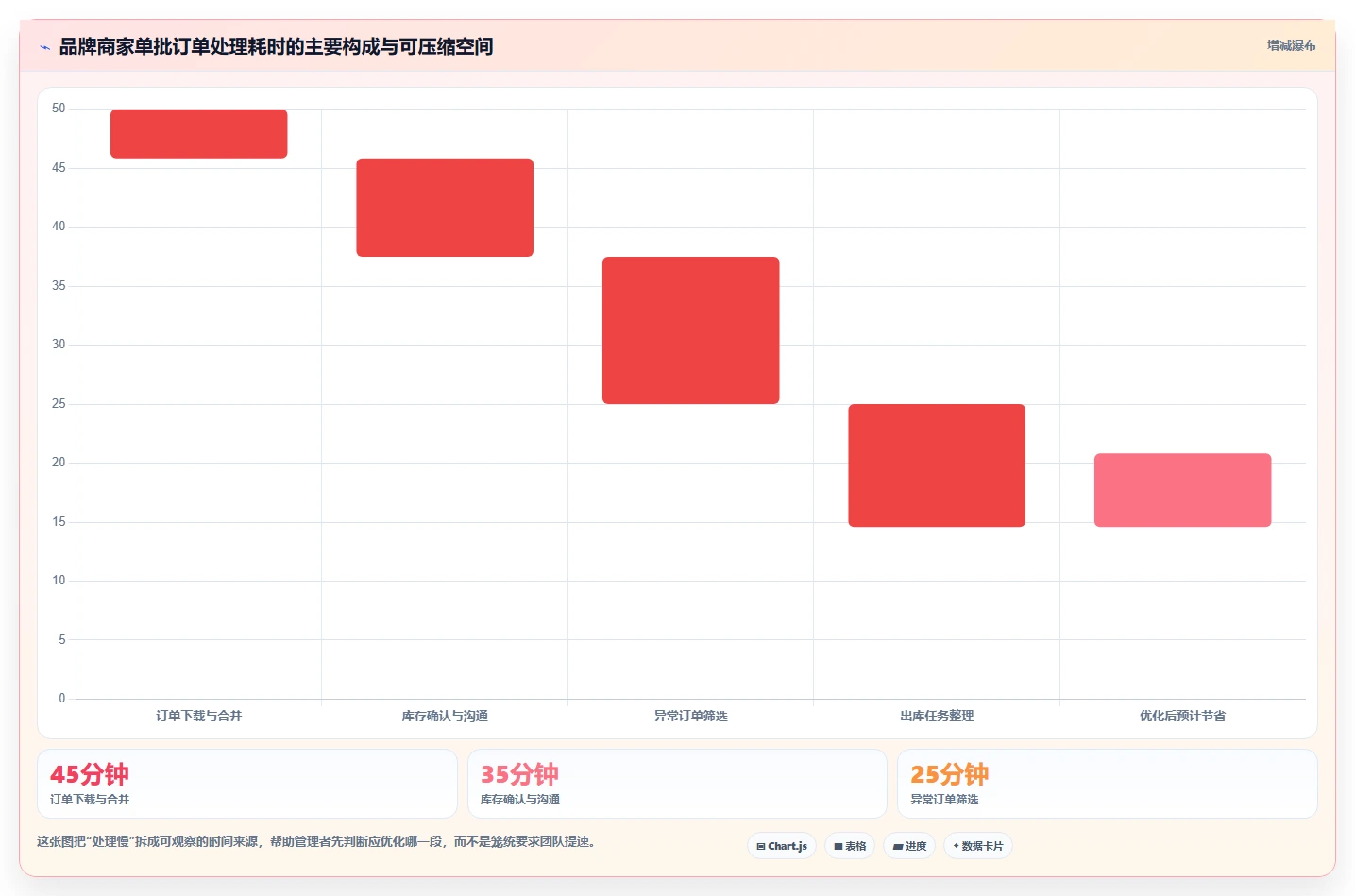Select the 异常订单筛选 waterfall bar
Screen dimensions: 1355x896
click(x=691, y=330)
